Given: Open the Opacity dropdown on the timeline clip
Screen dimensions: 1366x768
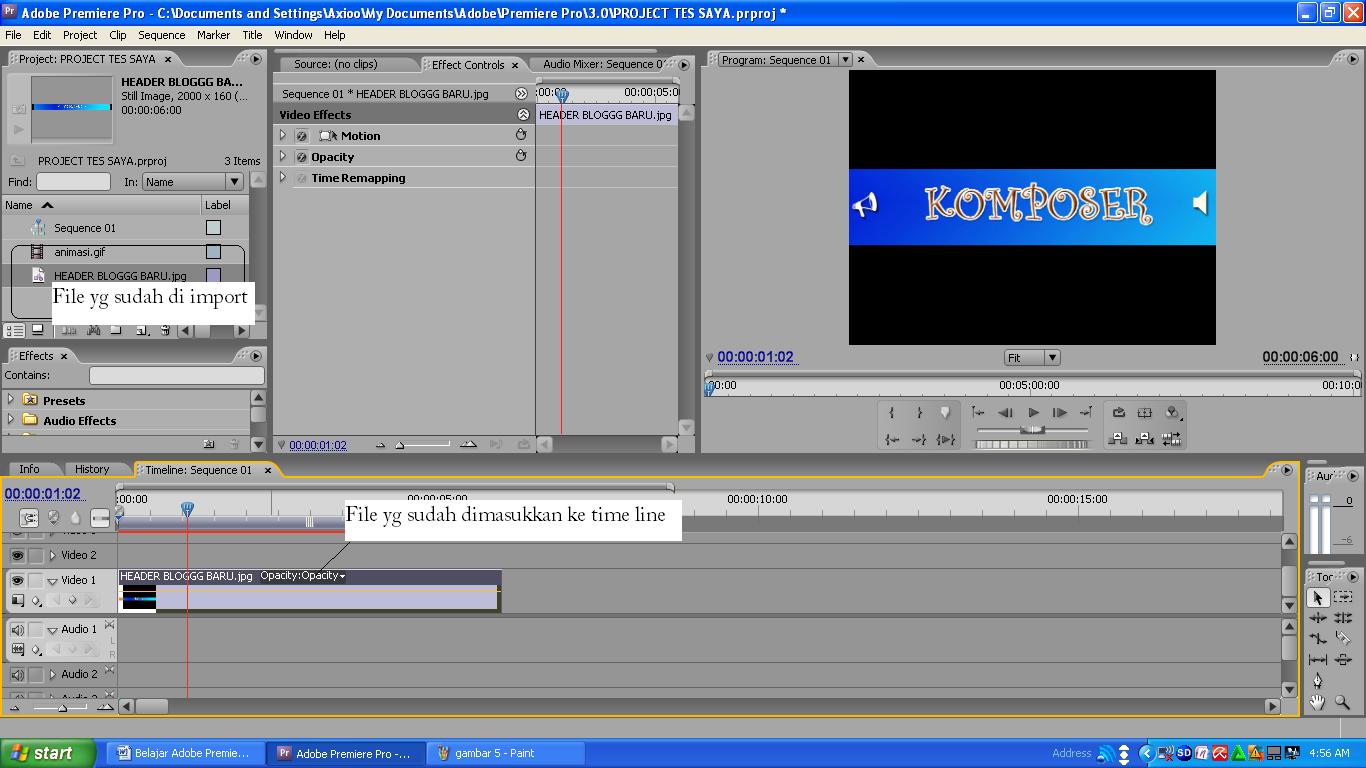Looking at the screenshot, I should click(x=341, y=576).
